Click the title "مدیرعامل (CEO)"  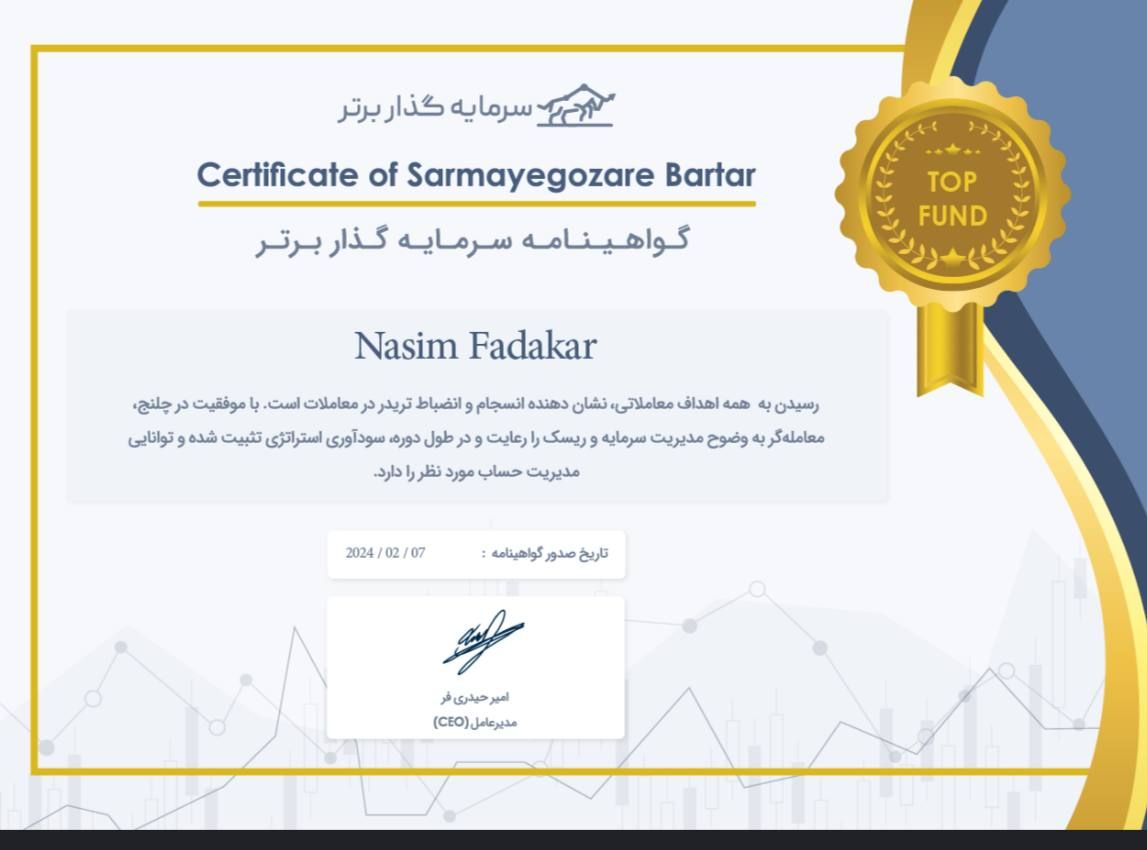pos(475,723)
